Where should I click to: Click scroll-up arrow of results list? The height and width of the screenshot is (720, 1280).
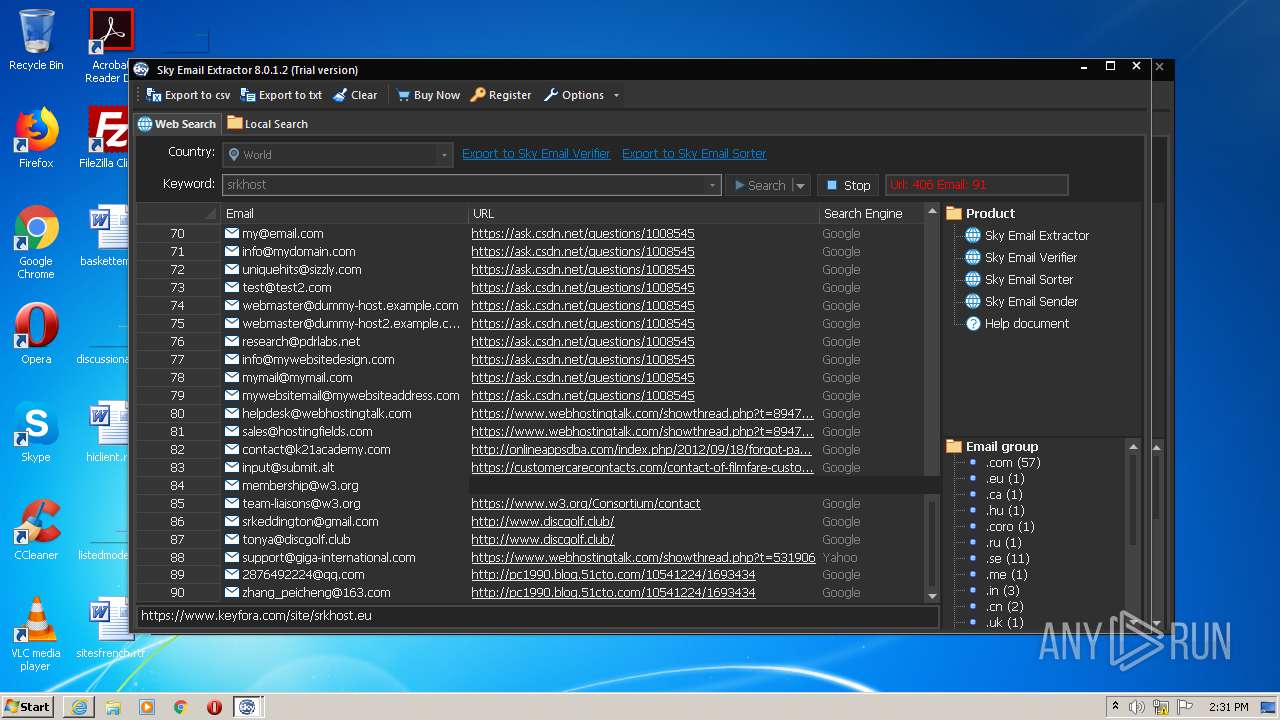point(933,212)
